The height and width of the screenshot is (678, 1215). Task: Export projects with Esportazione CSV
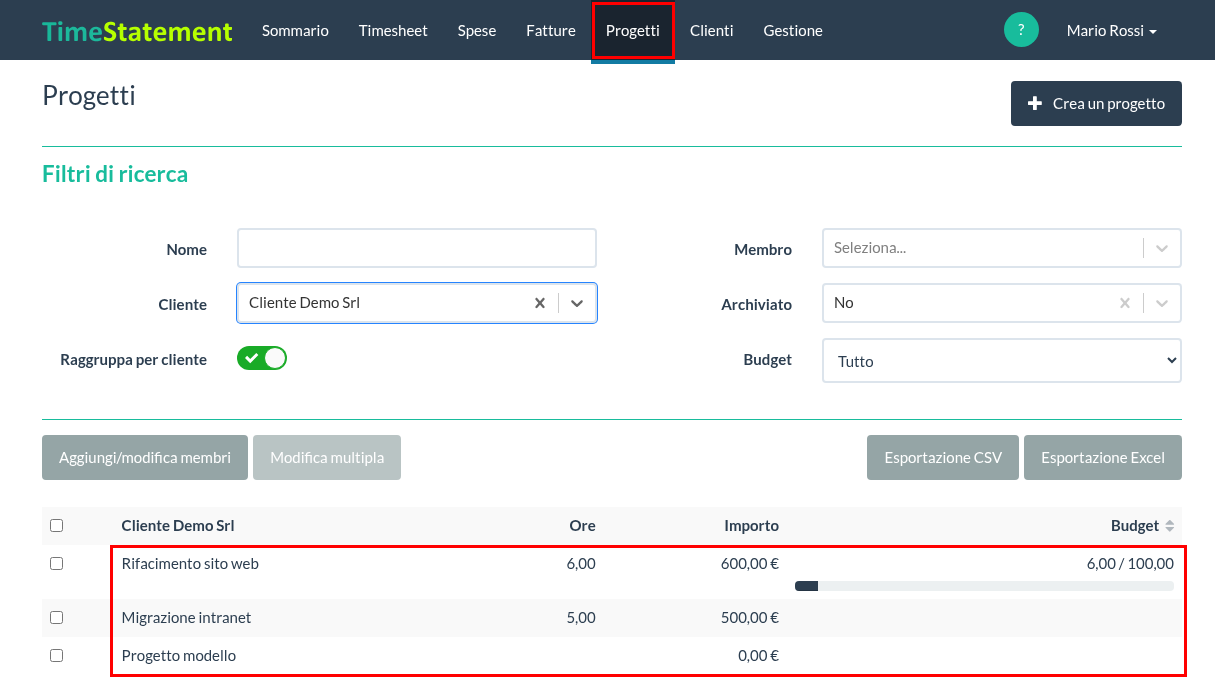(x=943, y=458)
